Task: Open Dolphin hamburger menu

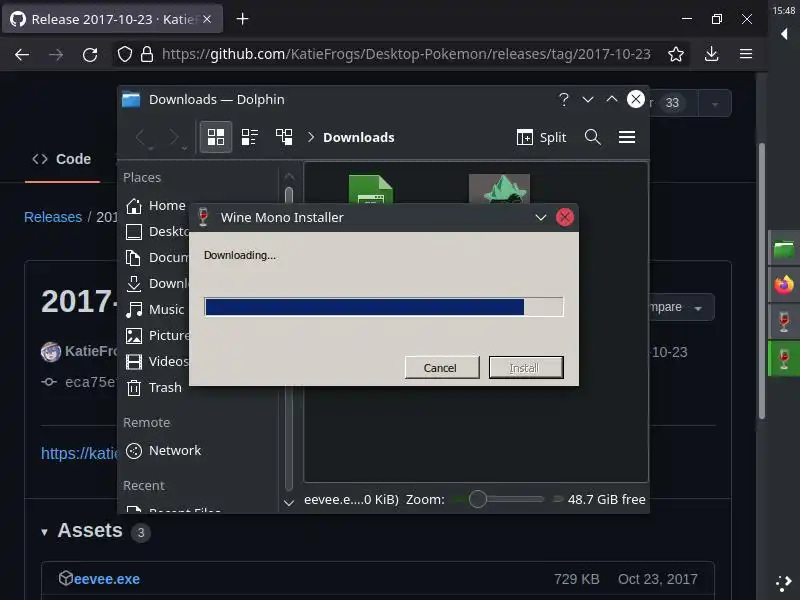Action: (x=627, y=137)
